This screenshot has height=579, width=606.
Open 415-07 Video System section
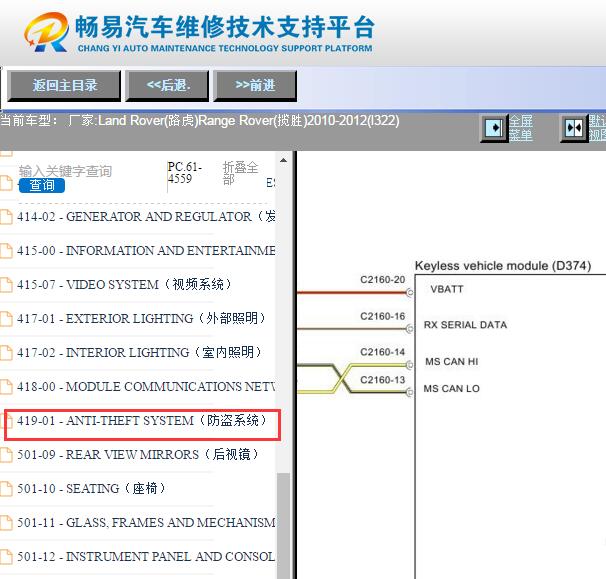pyautogui.click(x=124, y=284)
